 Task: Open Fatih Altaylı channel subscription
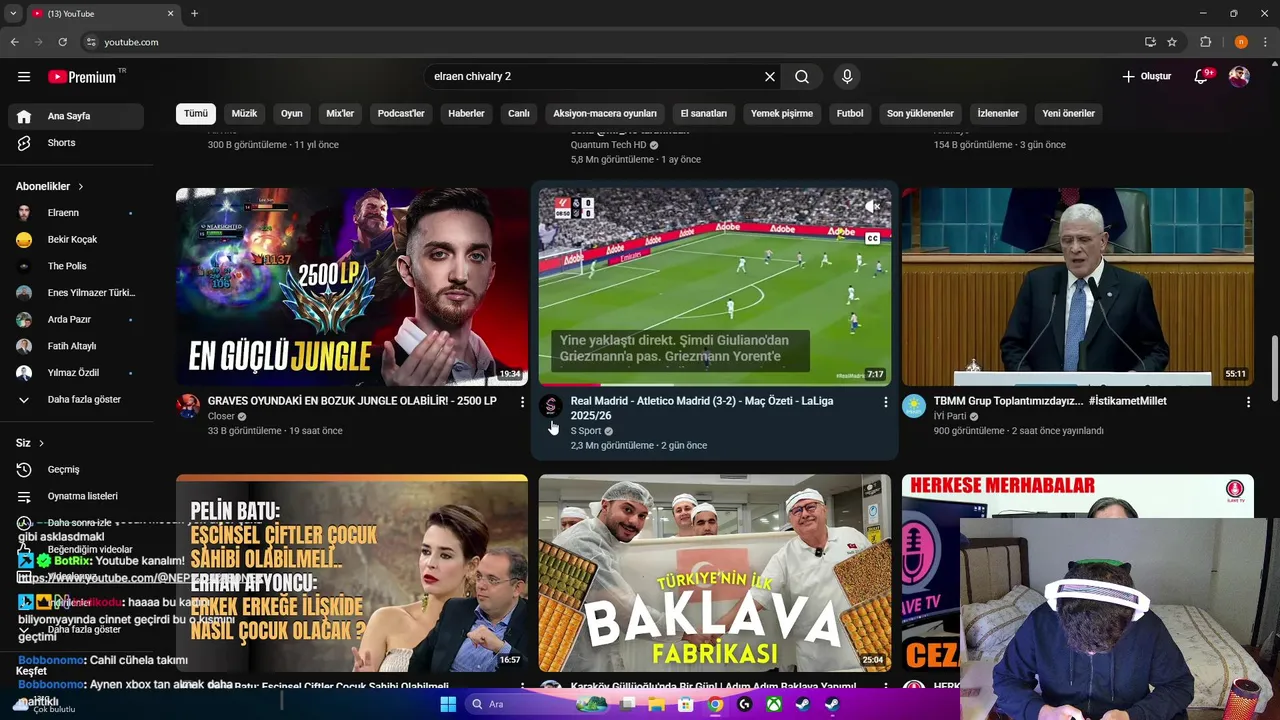76,346
